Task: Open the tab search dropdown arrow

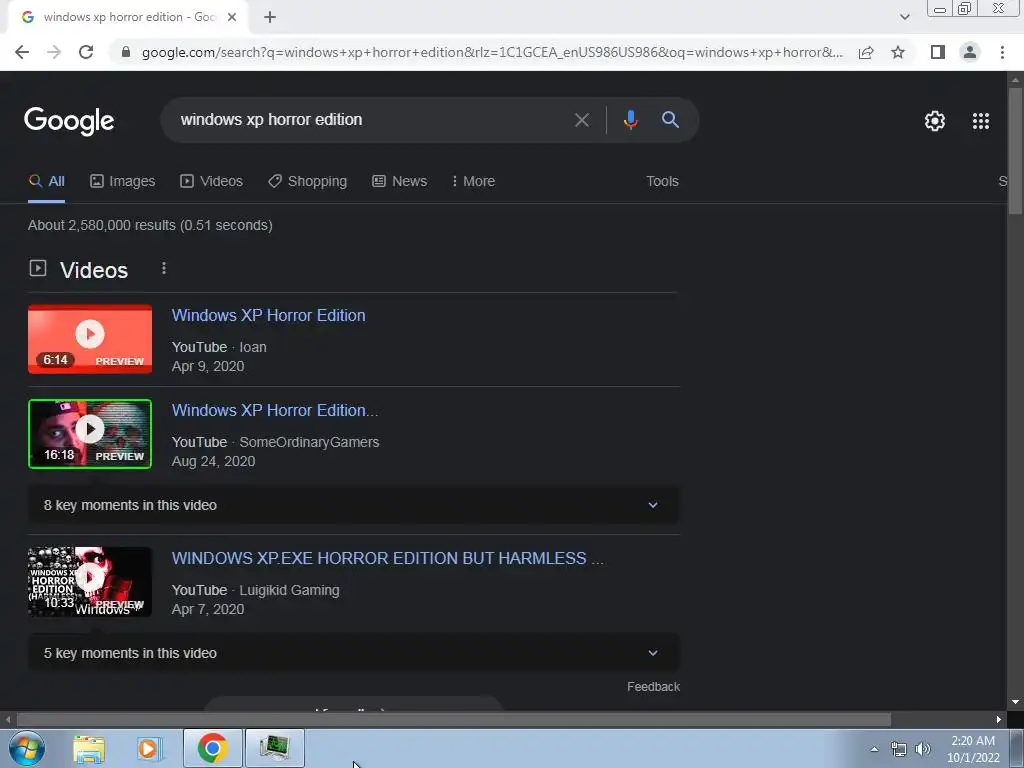Action: (x=904, y=17)
